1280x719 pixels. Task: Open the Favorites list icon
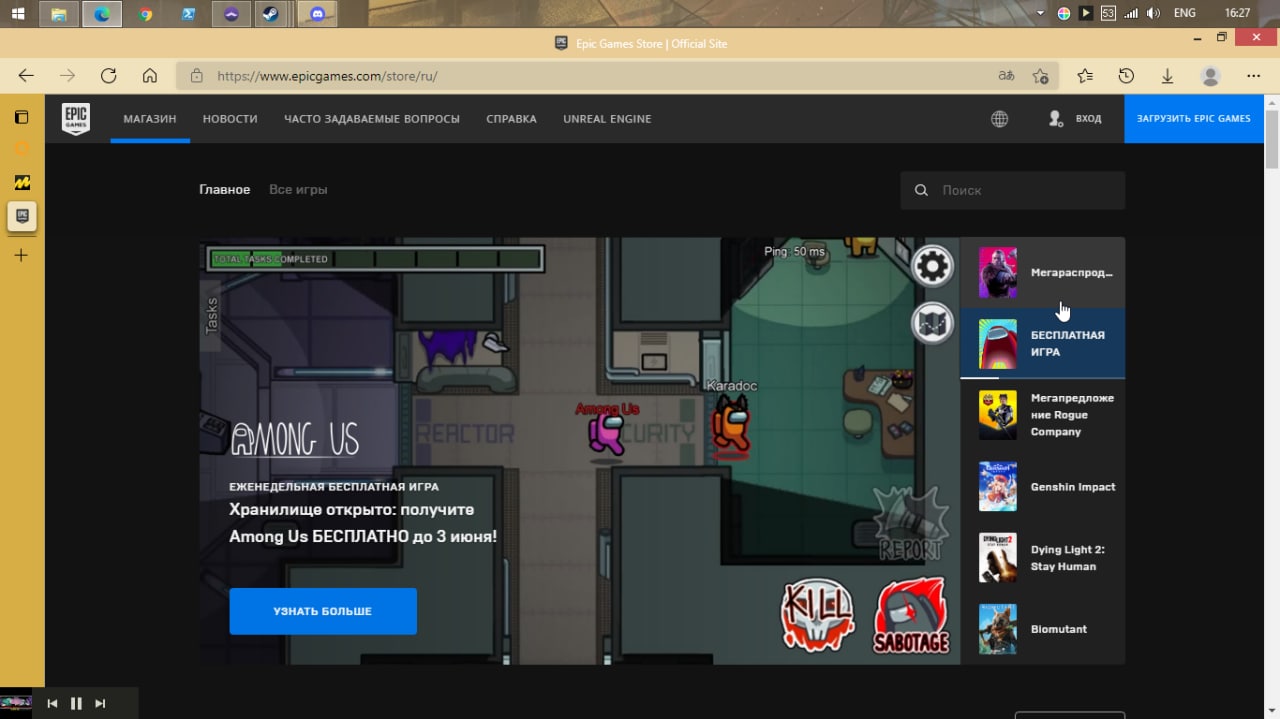(1085, 76)
